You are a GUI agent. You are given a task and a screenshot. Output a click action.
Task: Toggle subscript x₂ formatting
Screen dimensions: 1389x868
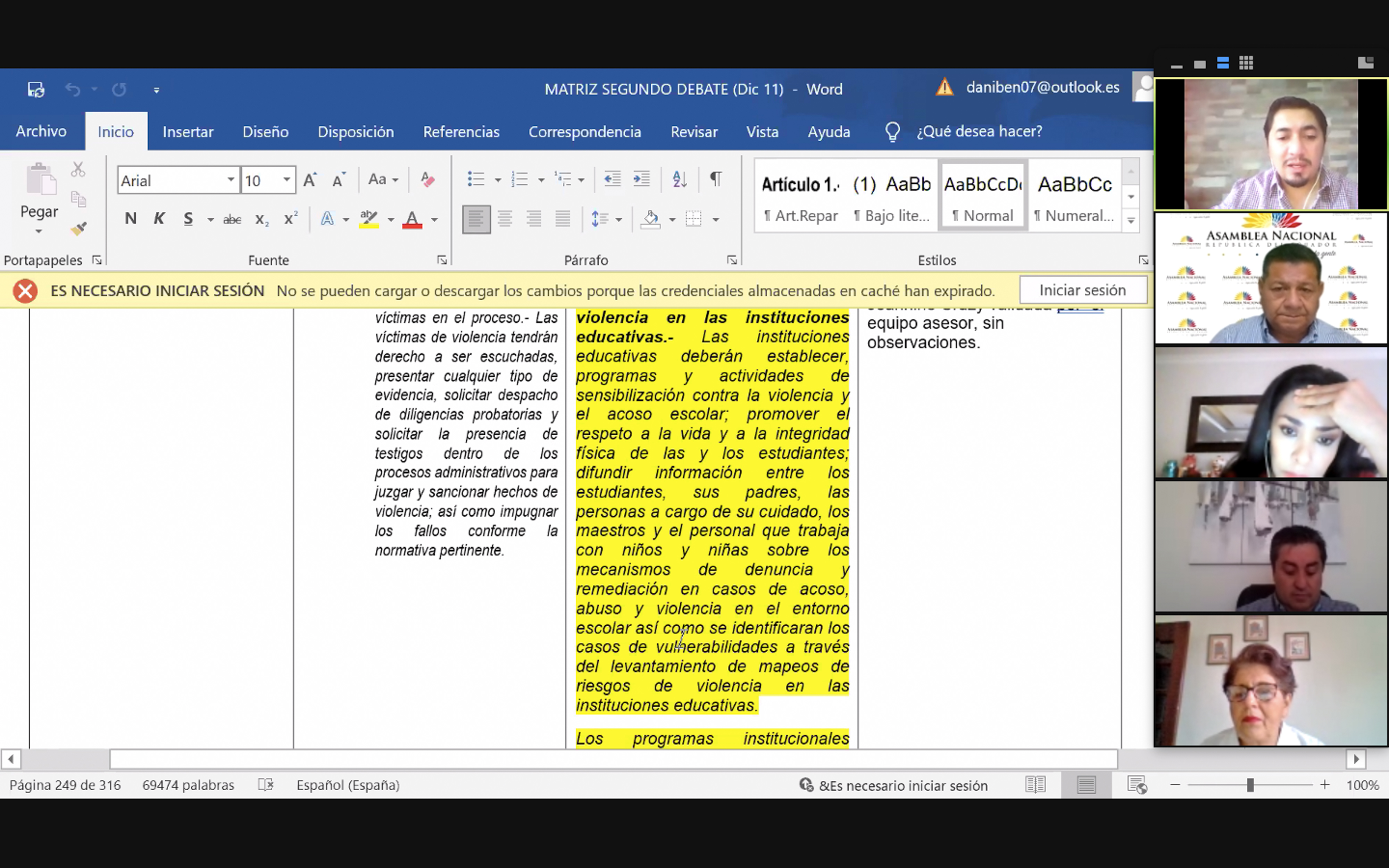click(262, 219)
